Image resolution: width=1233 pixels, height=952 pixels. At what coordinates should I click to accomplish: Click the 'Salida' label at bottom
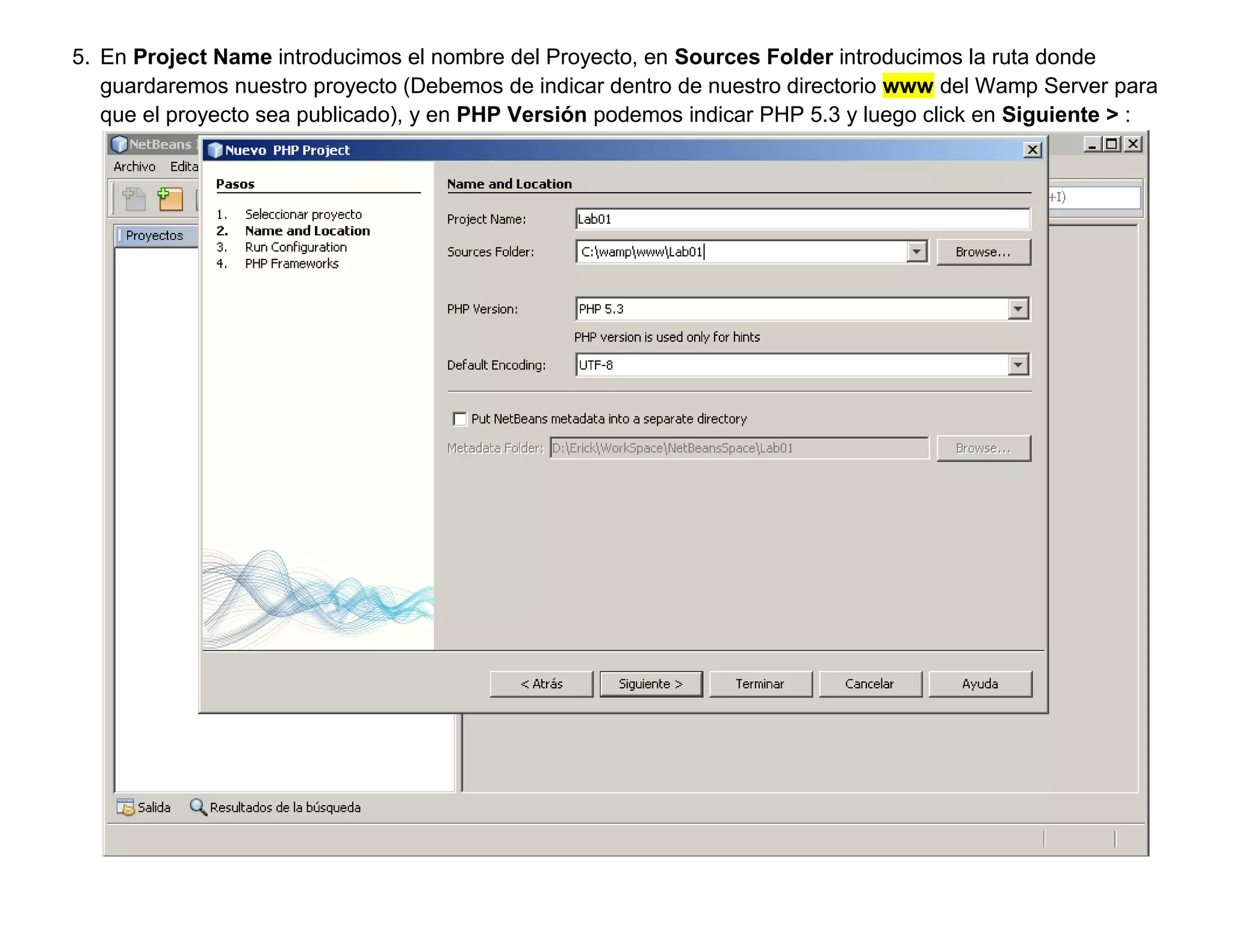pyautogui.click(x=154, y=808)
